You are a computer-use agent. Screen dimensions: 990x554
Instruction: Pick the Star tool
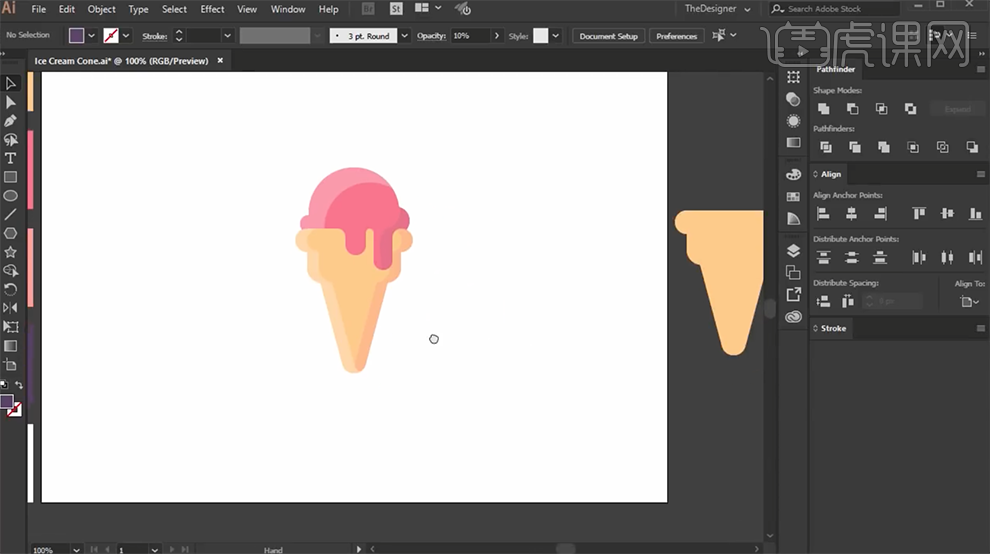(x=11, y=252)
